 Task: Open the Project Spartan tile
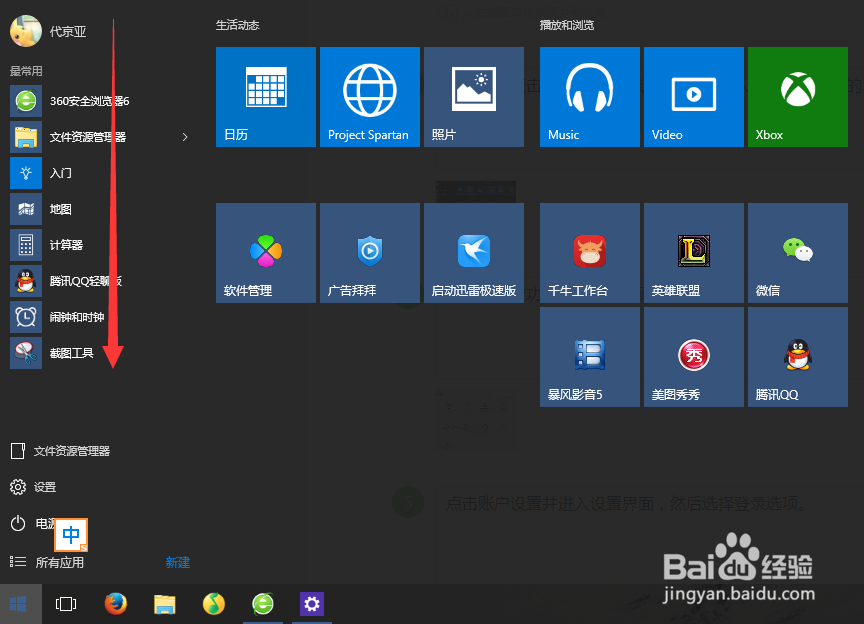(x=369, y=96)
